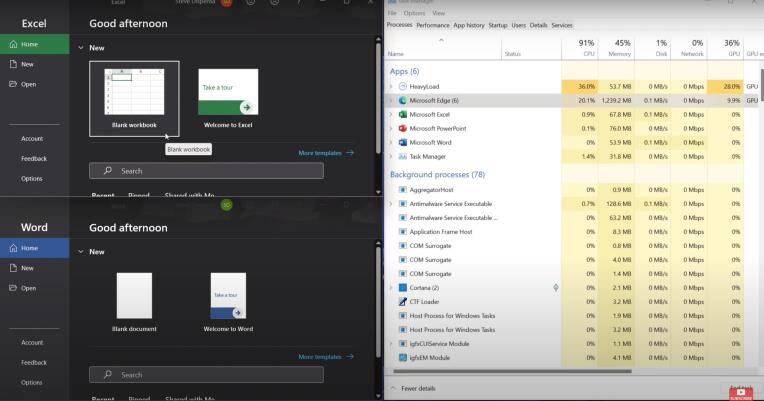This screenshot has width=764, height=401.
Task: Expand the Antimalware Service Executable row
Action: click(x=391, y=204)
